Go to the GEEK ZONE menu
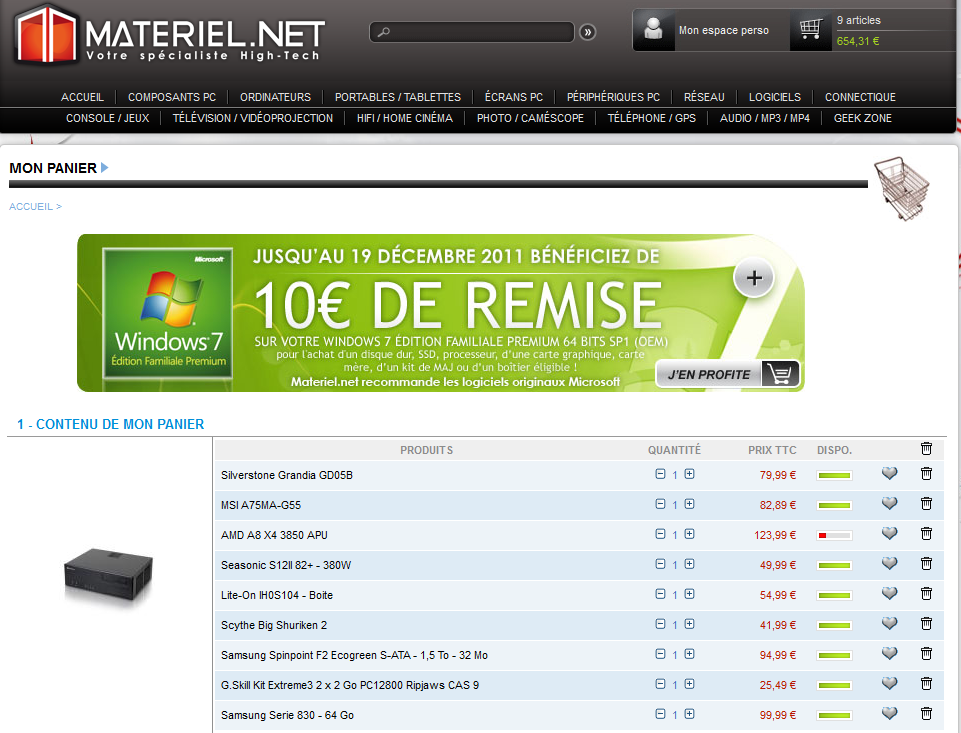Image resolution: width=961 pixels, height=733 pixels. click(863, 118)
